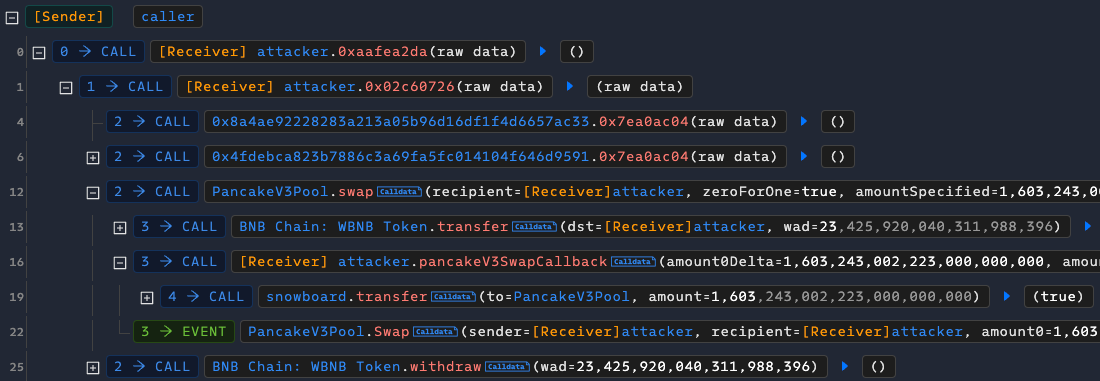
Task: Select the caller tag
Action: (x=168, y=17)
